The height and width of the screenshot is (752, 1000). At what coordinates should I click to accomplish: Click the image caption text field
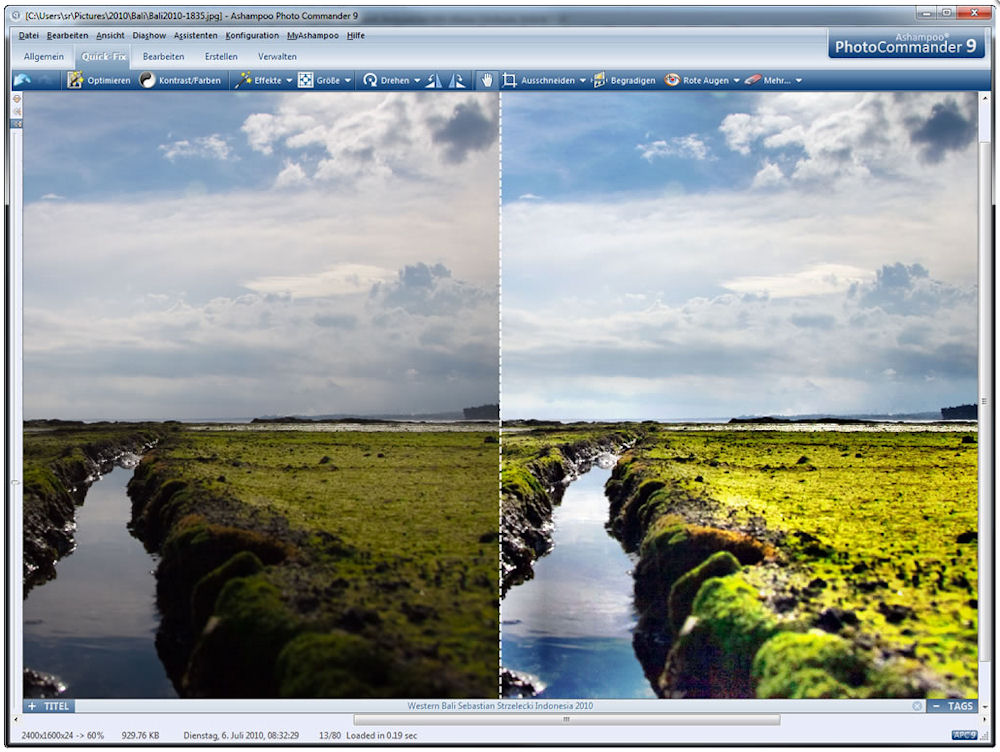point(500,706)
